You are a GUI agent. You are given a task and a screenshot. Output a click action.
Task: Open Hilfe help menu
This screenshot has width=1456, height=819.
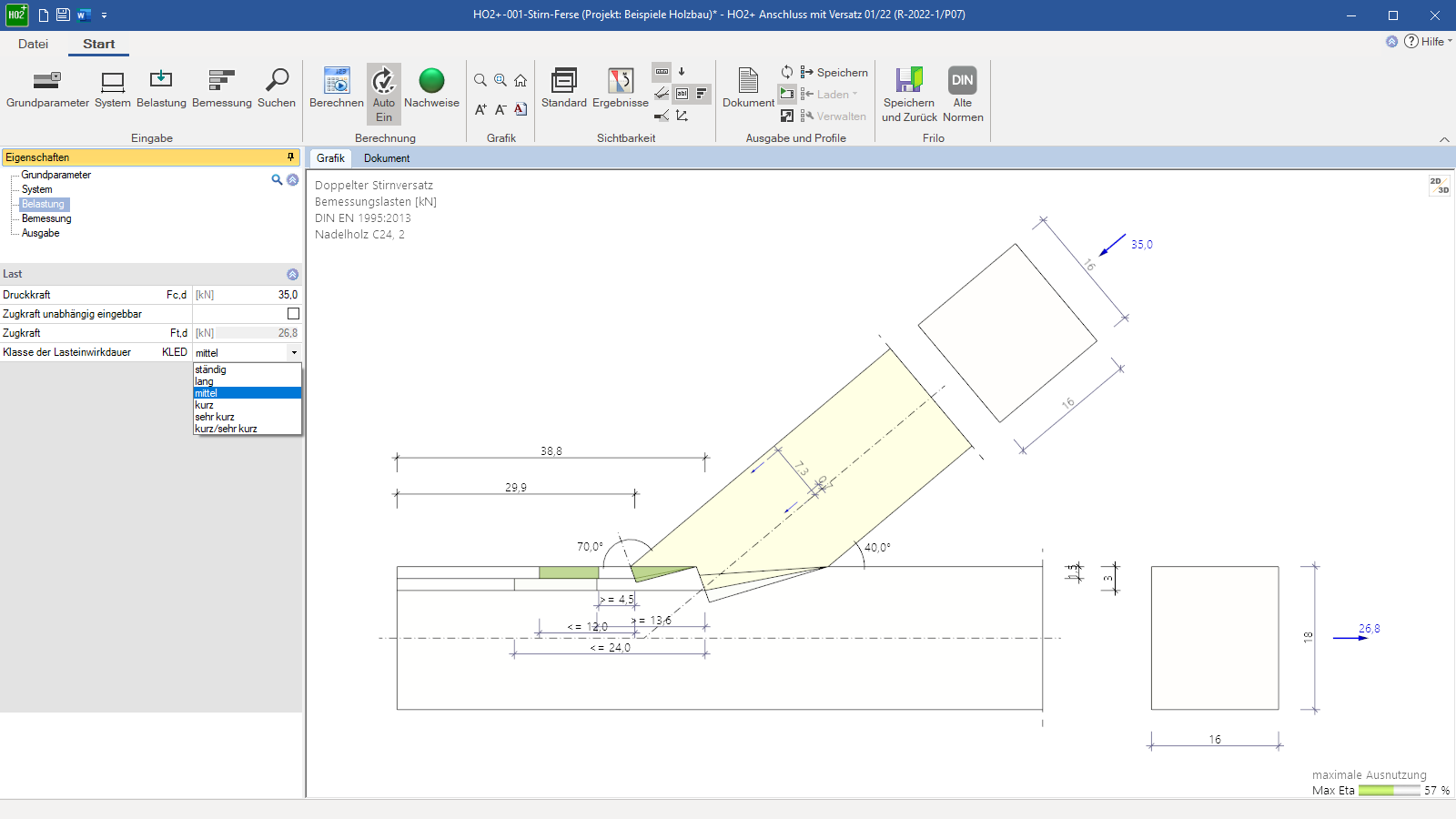pos(1428,41)
